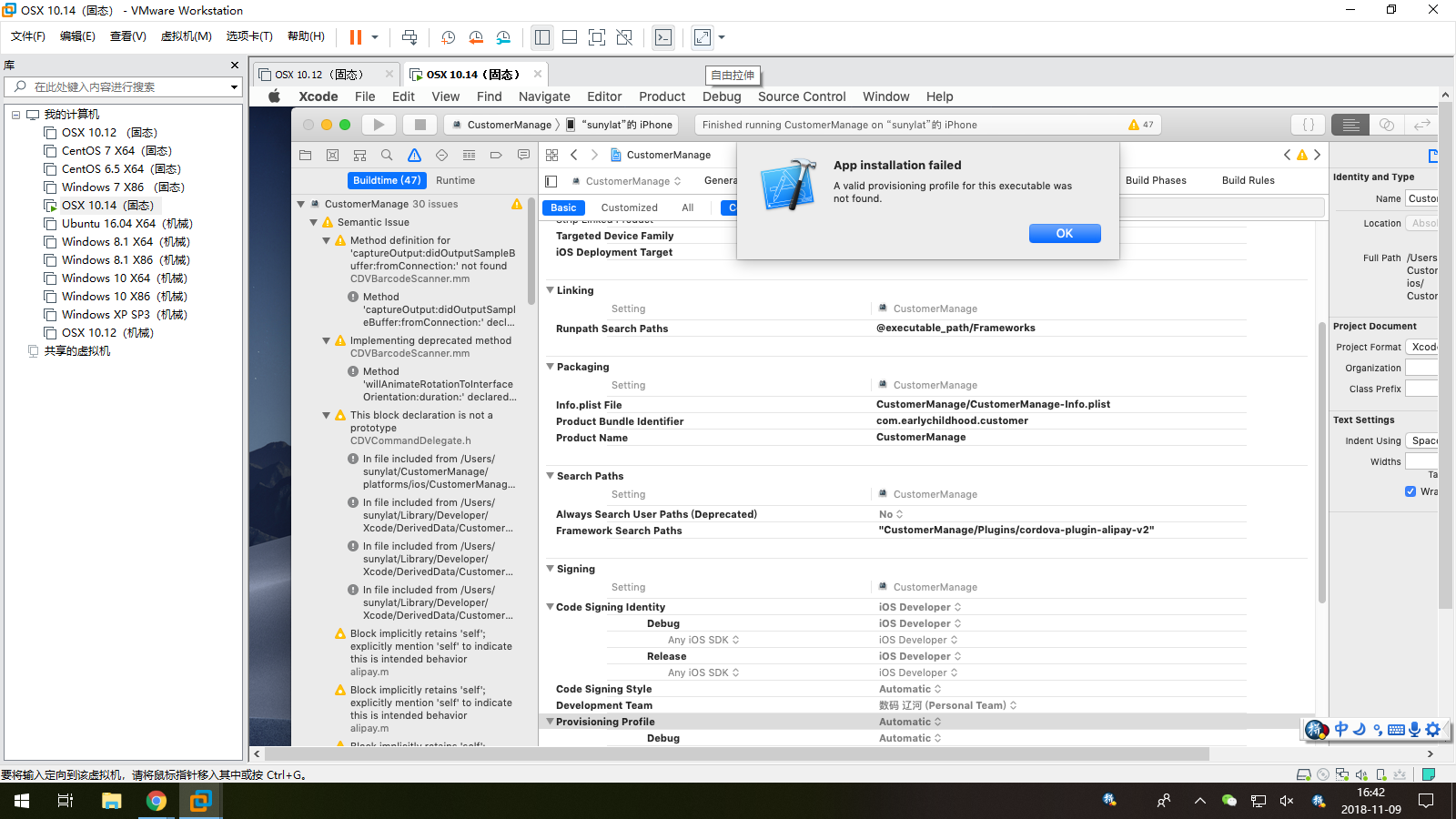The height and width of the screenshot is (819, 1456).
Task: Select the Issue navigator warning triangle icon
Action: (x=414, y=155)
